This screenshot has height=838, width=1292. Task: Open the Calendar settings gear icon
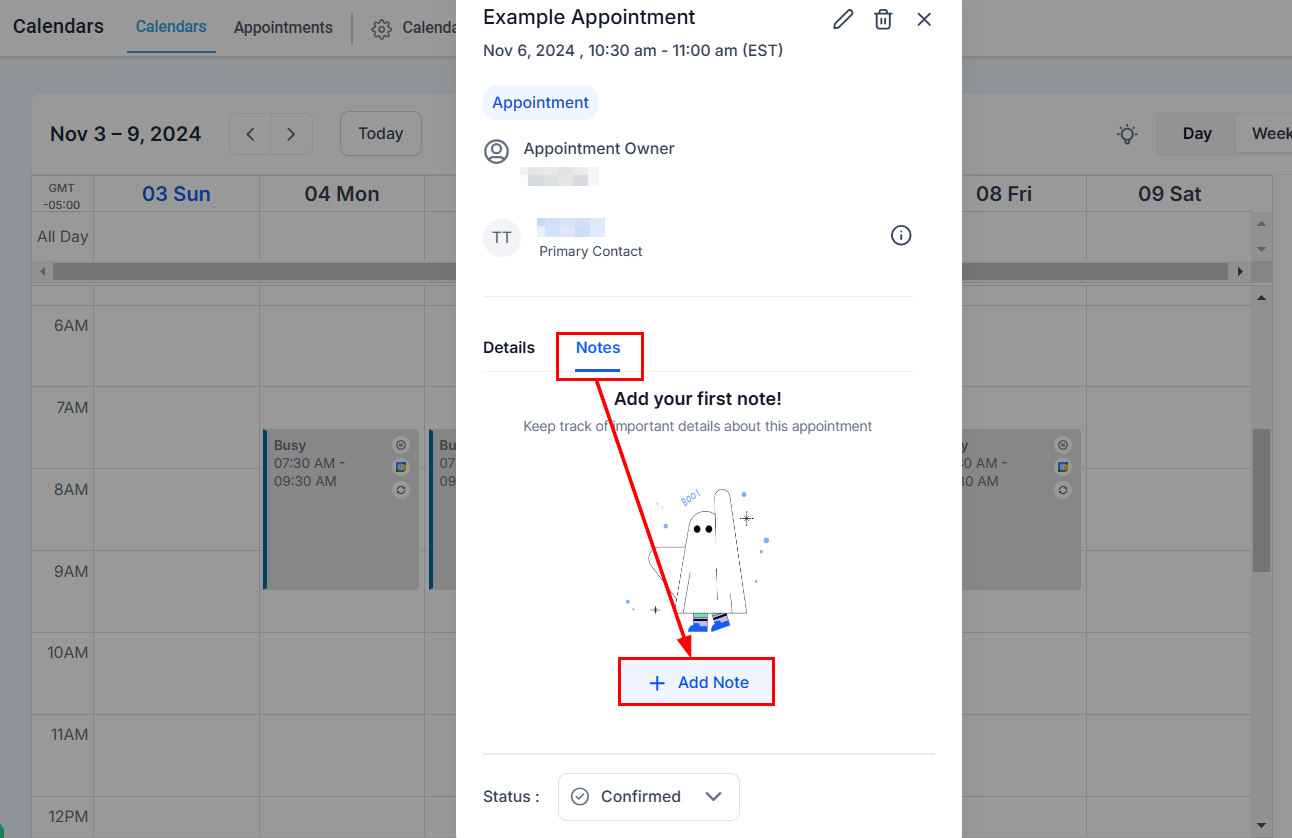(x=381, y=29)
